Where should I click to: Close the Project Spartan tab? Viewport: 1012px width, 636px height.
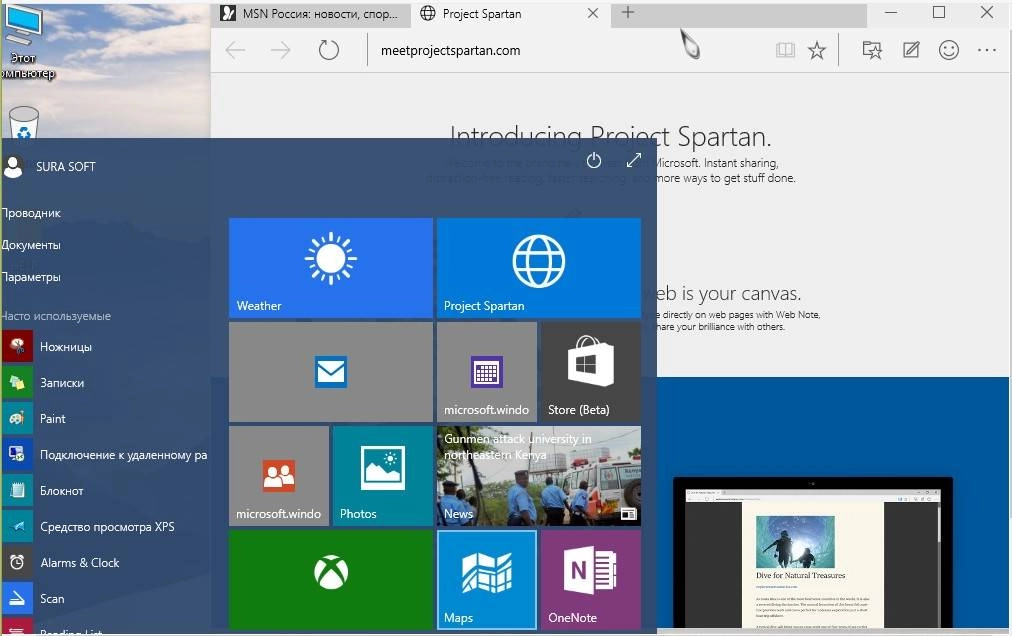(592, 13)
